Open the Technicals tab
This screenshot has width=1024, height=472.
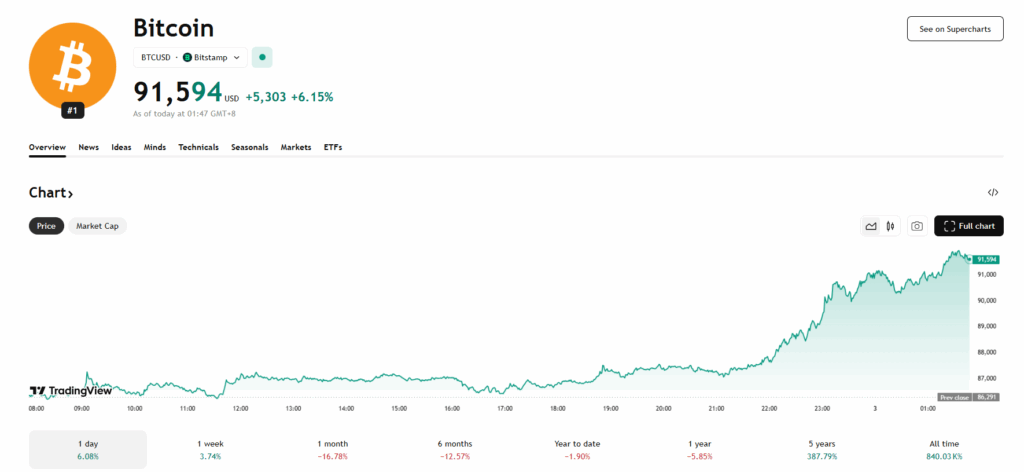(198, 147)
